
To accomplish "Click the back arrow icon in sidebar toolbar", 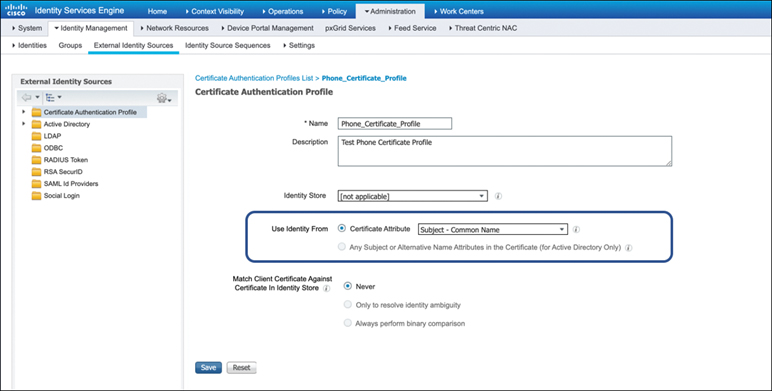I will click(27, 98).
